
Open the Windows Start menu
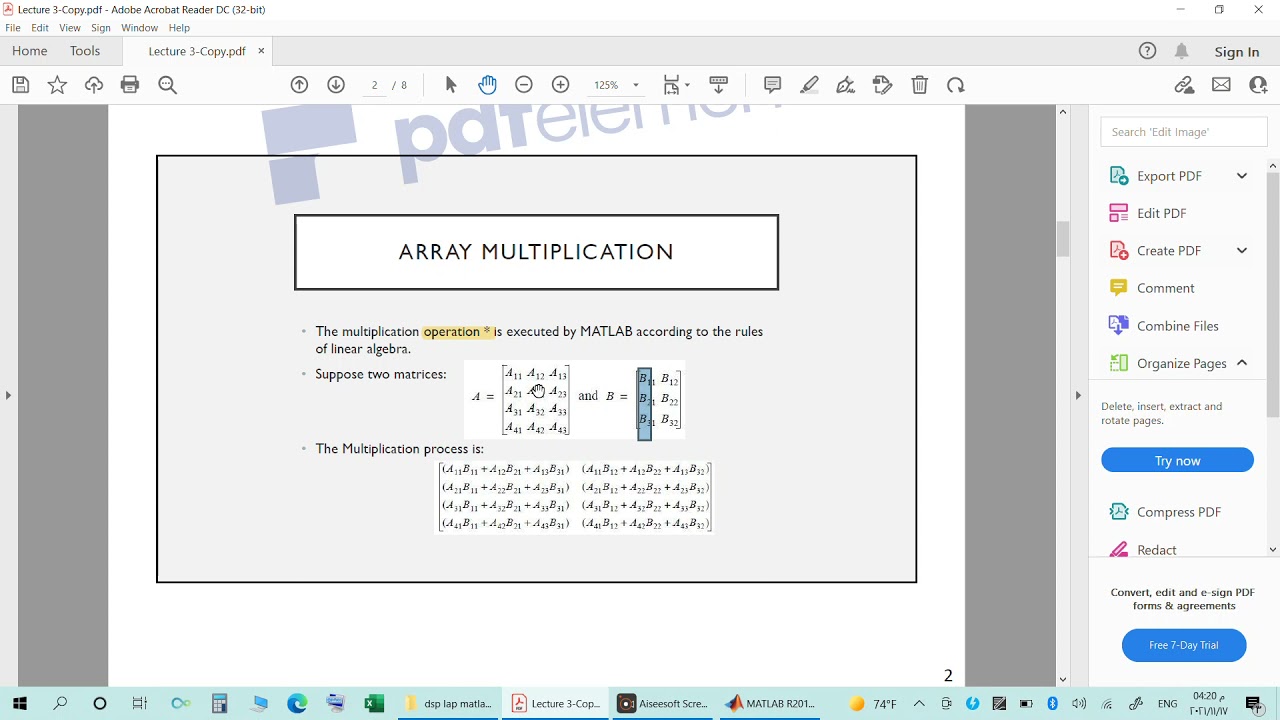(20, 704)
